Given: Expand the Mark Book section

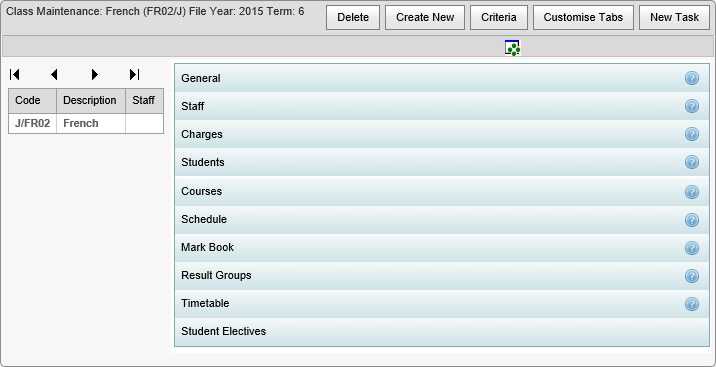Looking at the screenshot, I should point(442,247).
